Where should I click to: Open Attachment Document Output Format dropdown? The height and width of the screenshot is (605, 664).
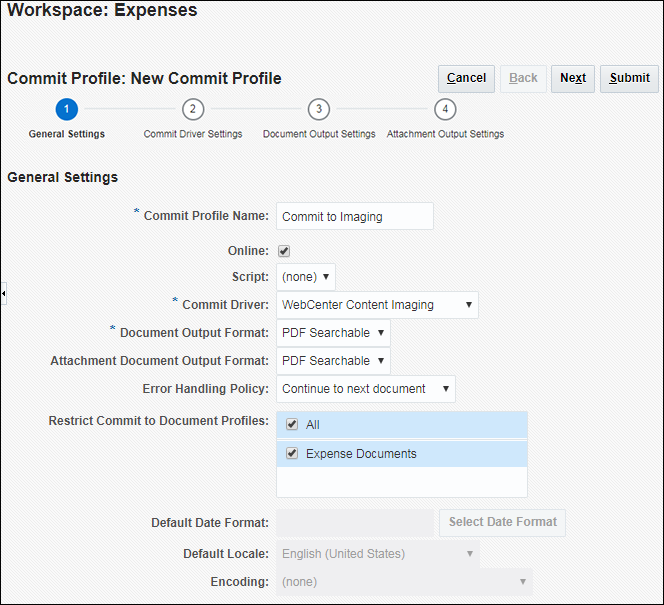coord(333,361)
